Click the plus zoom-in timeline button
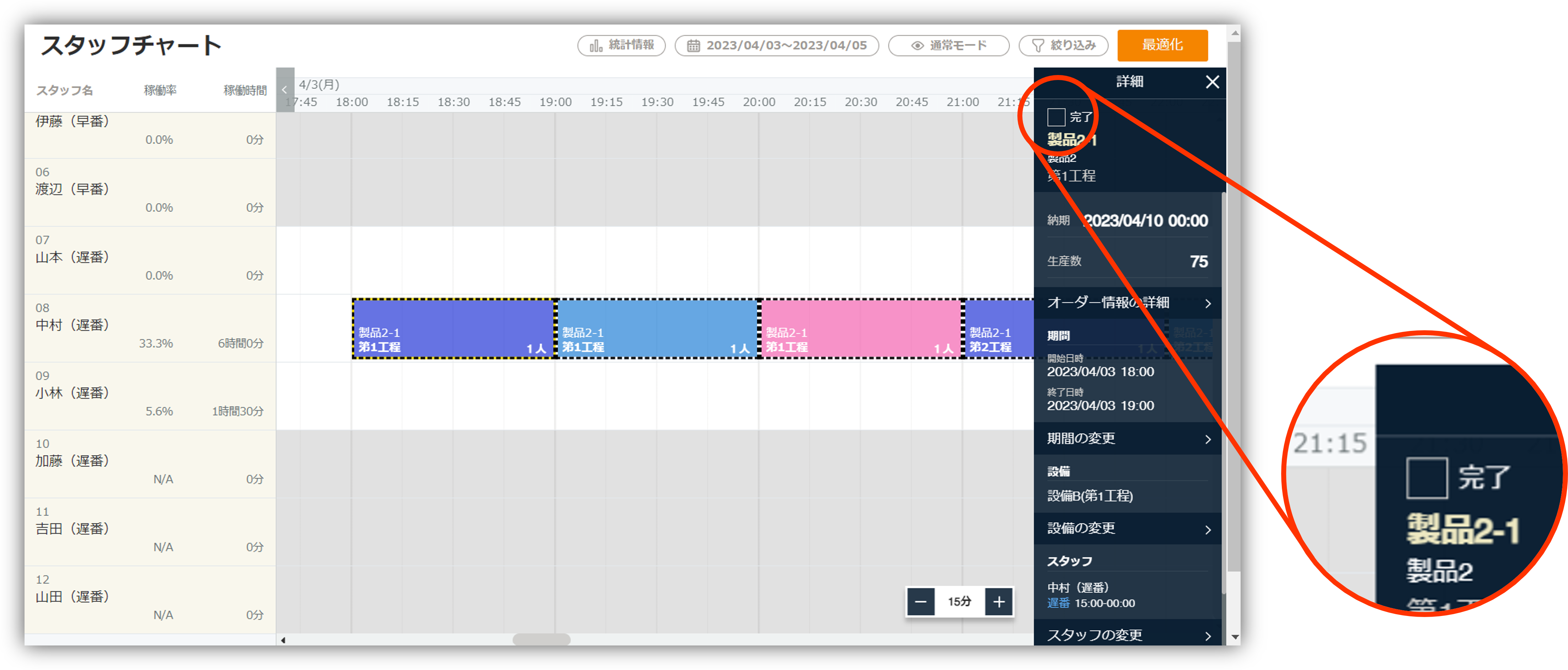The height and width of the screenshot is (670, 1568). click(999, 602)
